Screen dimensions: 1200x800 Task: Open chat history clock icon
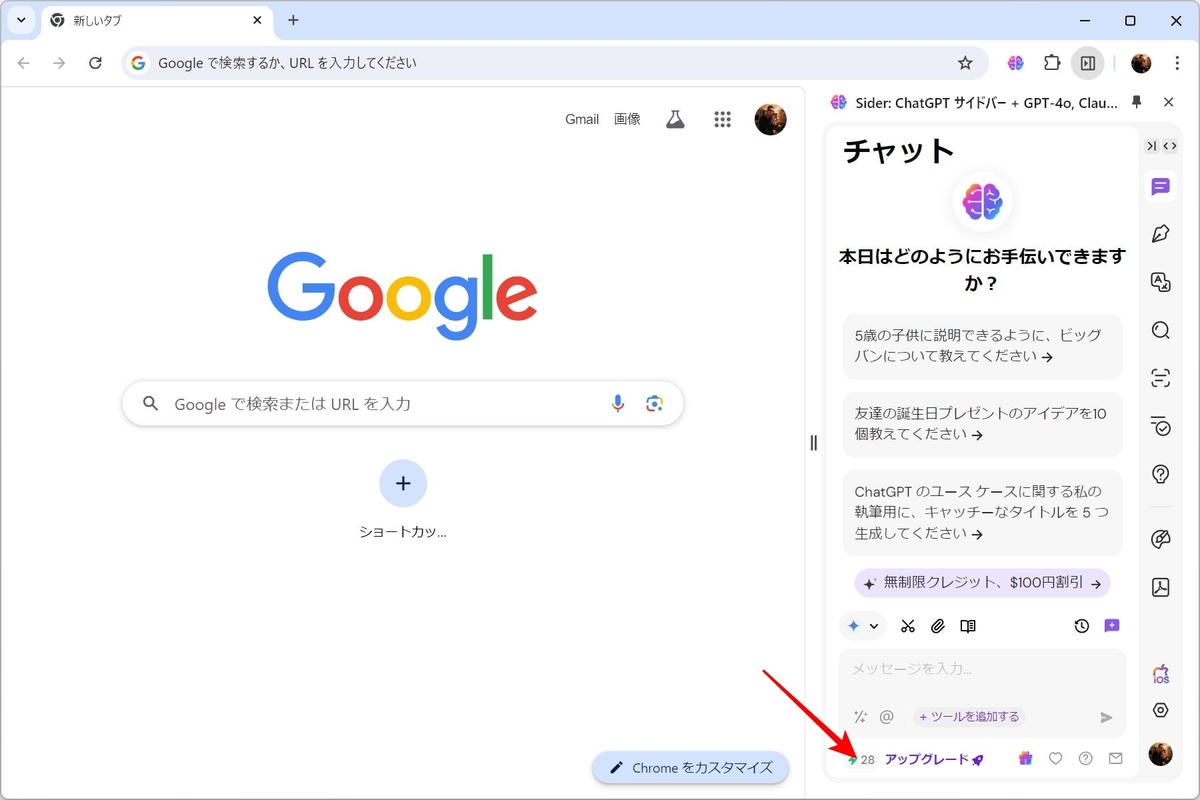pyautogui.click(x=1081, y=626)
